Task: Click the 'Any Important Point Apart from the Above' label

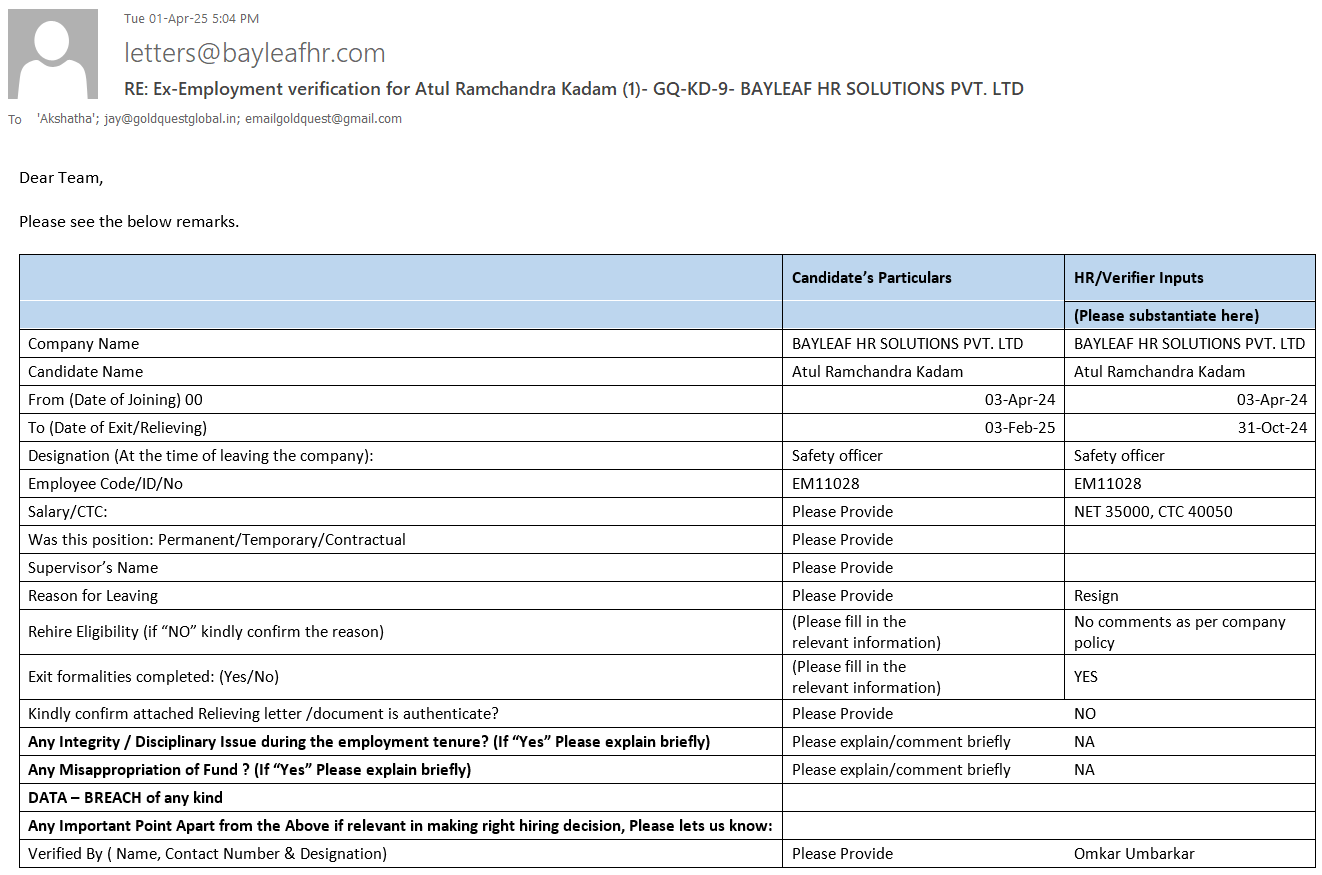Action: coord(400,826)
